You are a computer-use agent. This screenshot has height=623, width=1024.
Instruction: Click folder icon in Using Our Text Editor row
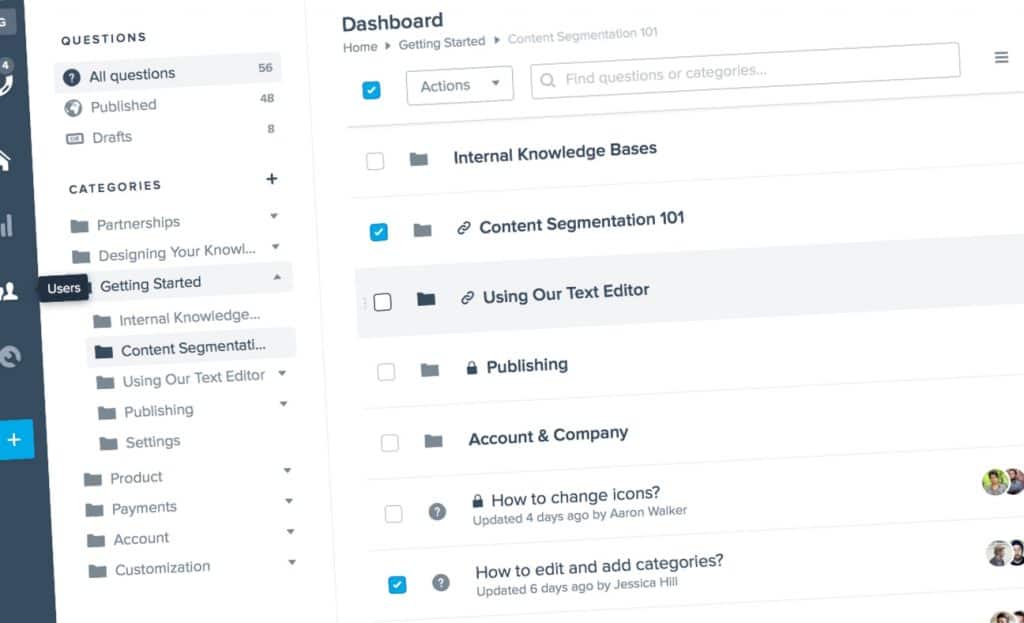click(426, 299)
